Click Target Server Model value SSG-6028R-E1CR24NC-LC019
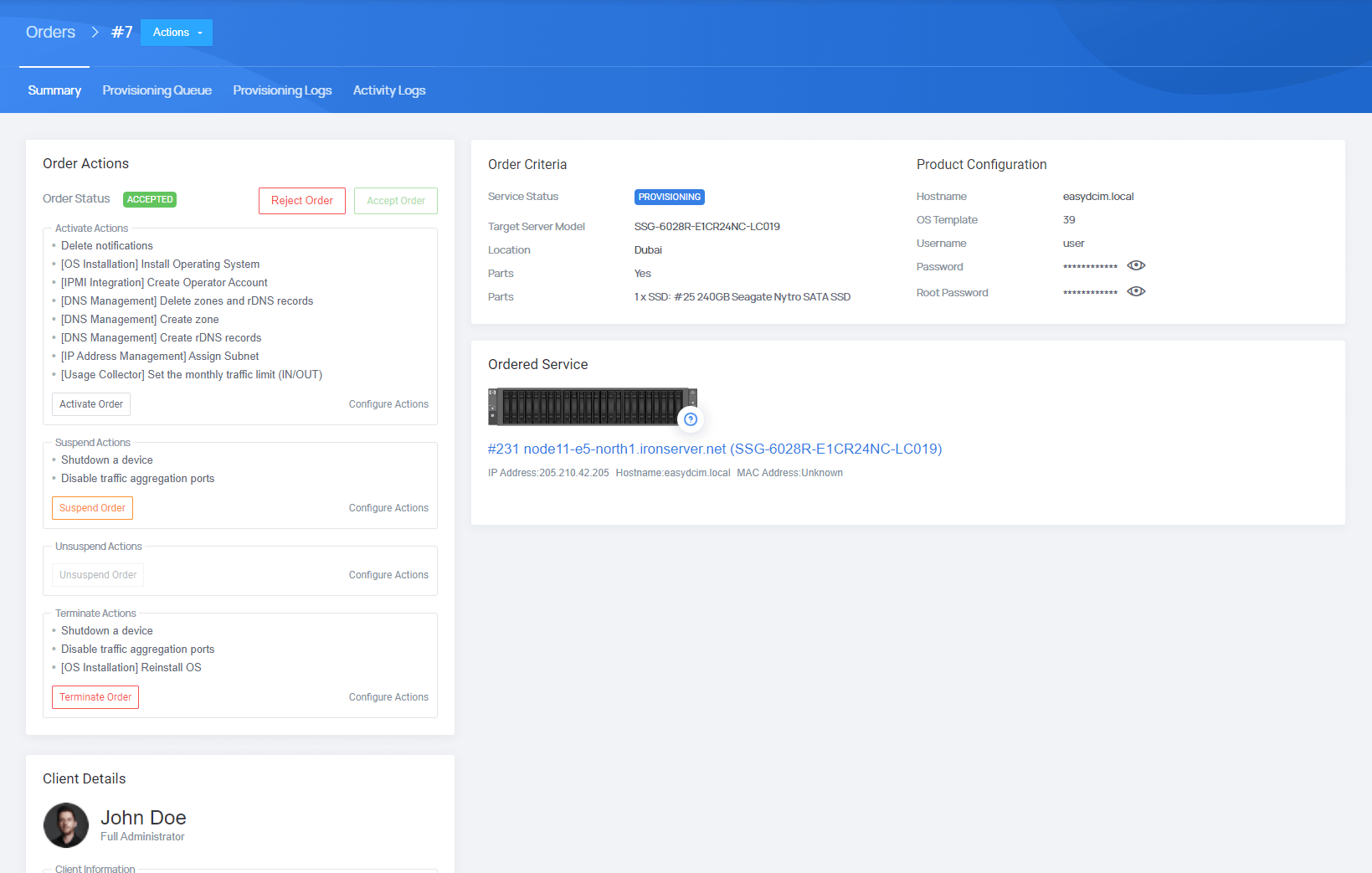 click(707, 227)
